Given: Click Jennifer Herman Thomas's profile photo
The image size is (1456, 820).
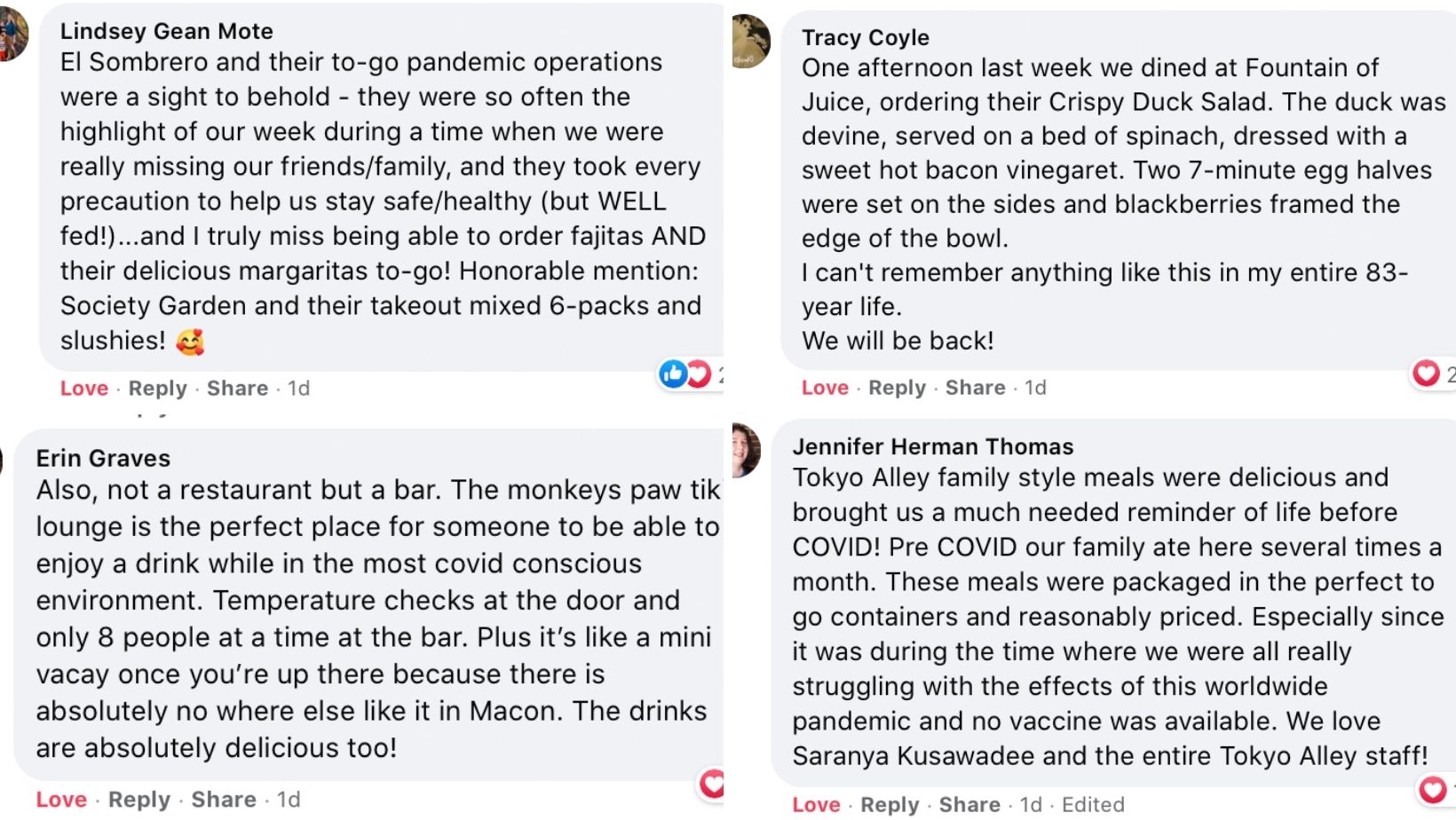Looking at the screenshot, I should click(747, 449).
